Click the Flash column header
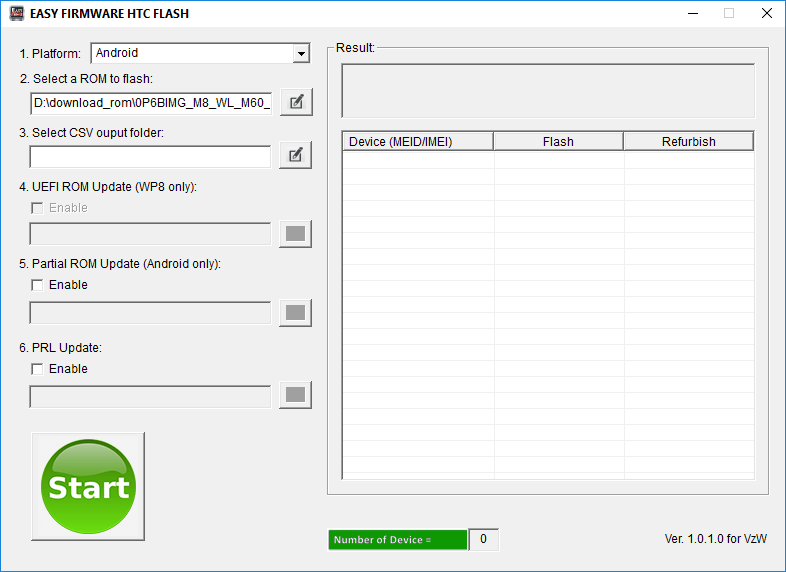This screenshot has width=786, height=572. point(558,141)
